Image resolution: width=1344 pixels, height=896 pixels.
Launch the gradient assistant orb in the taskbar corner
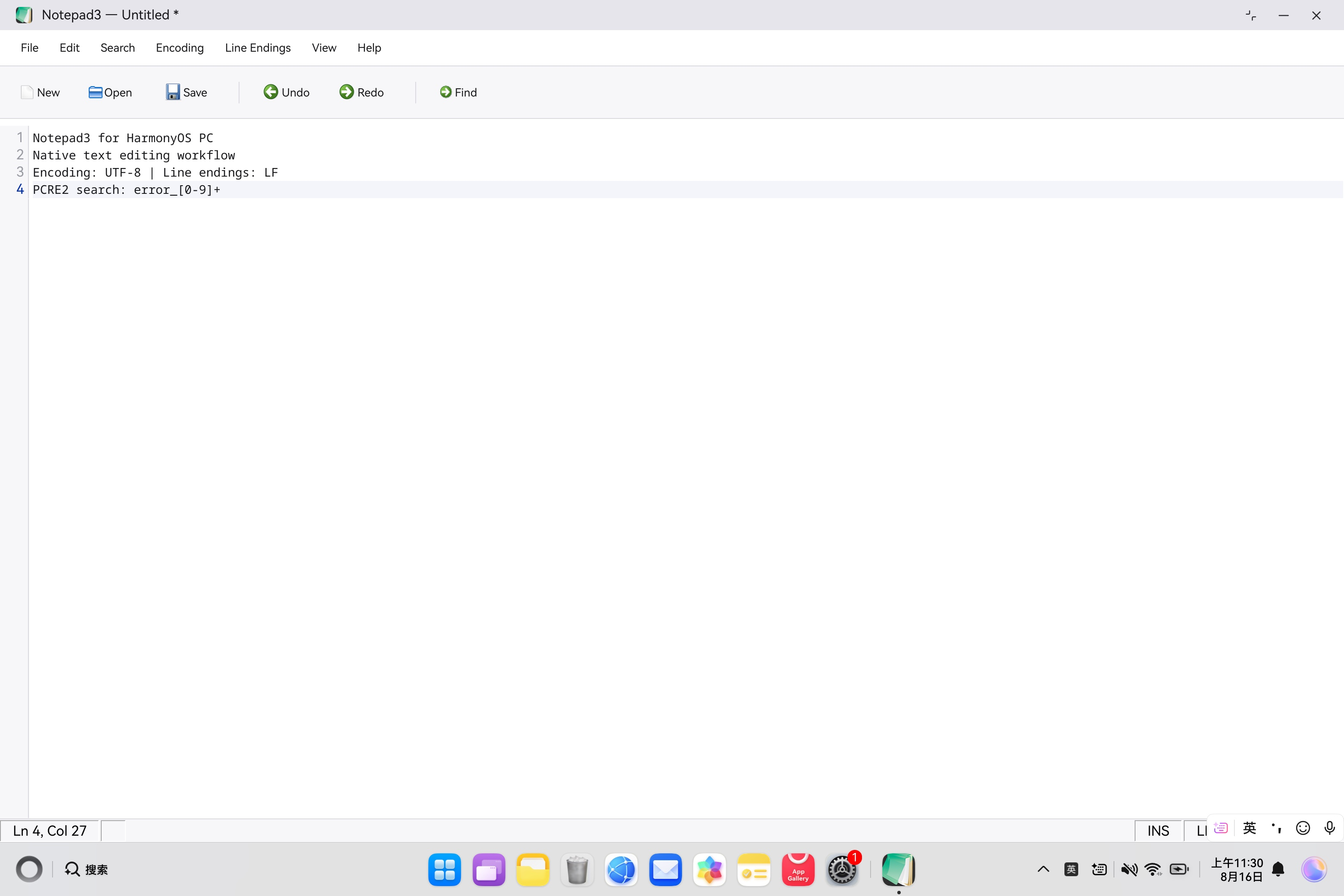click(1314, 870)
